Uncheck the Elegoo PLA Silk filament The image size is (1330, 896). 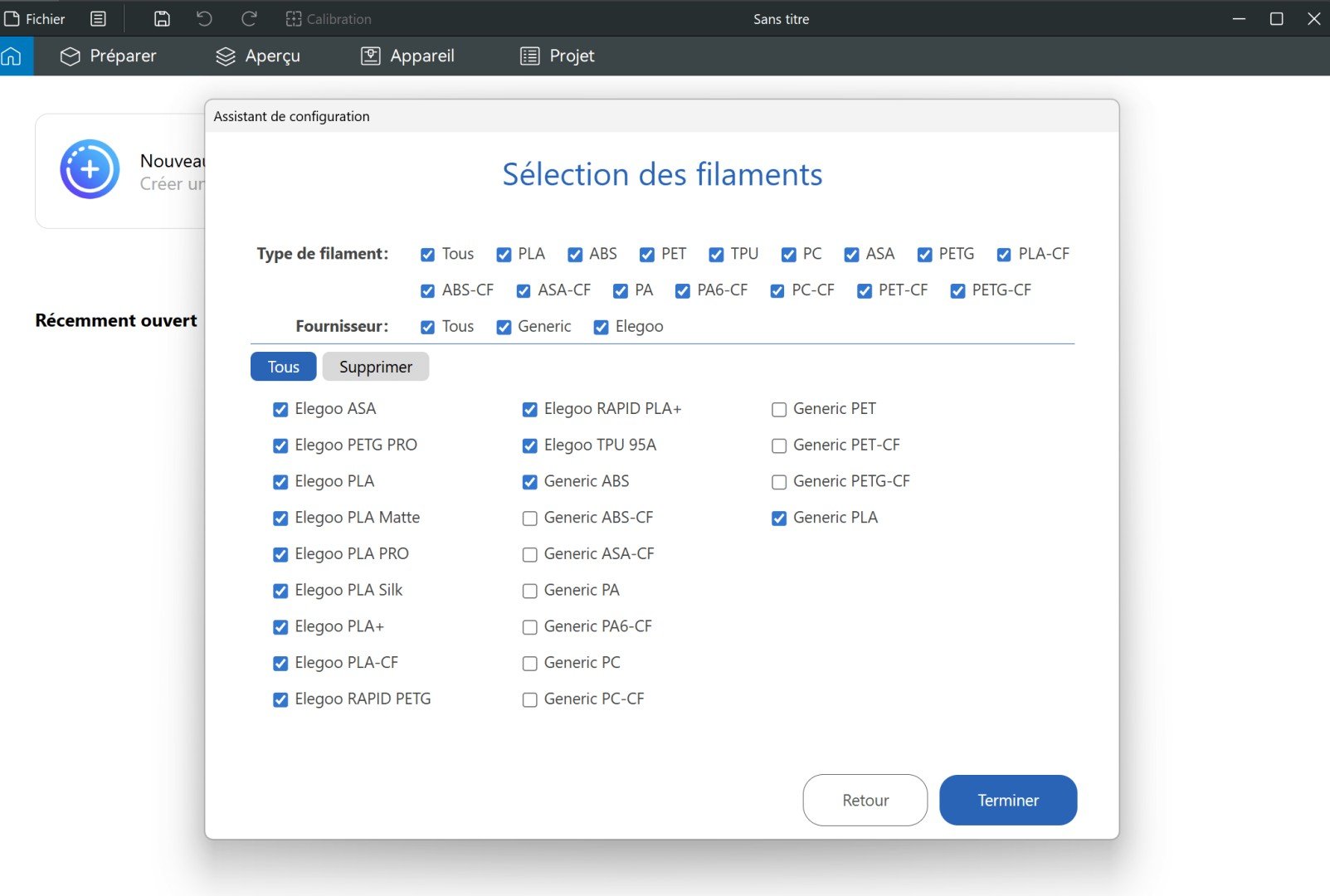click(x=280, y=591)
